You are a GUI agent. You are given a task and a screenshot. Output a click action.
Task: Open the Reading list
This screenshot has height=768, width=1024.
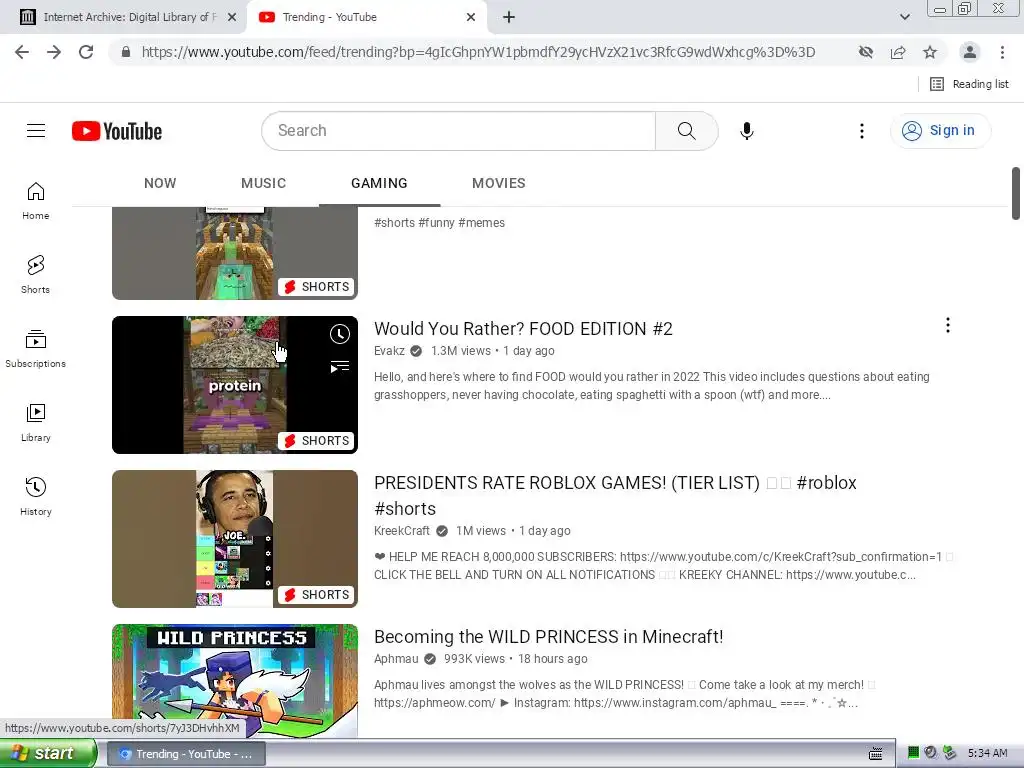pyautogui.click(x=969, y=84)
